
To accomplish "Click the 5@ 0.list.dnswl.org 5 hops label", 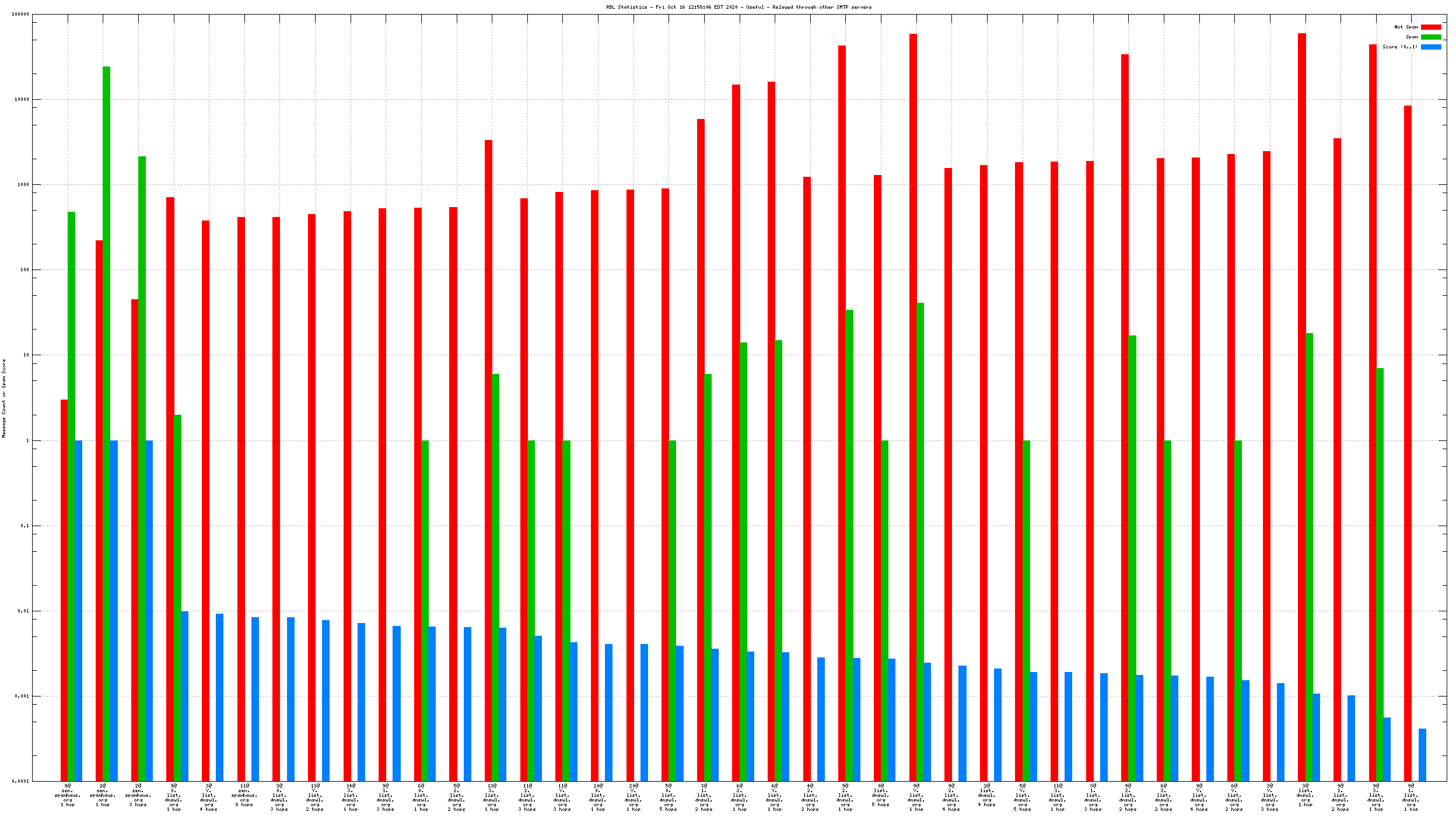I will (668, 797).
